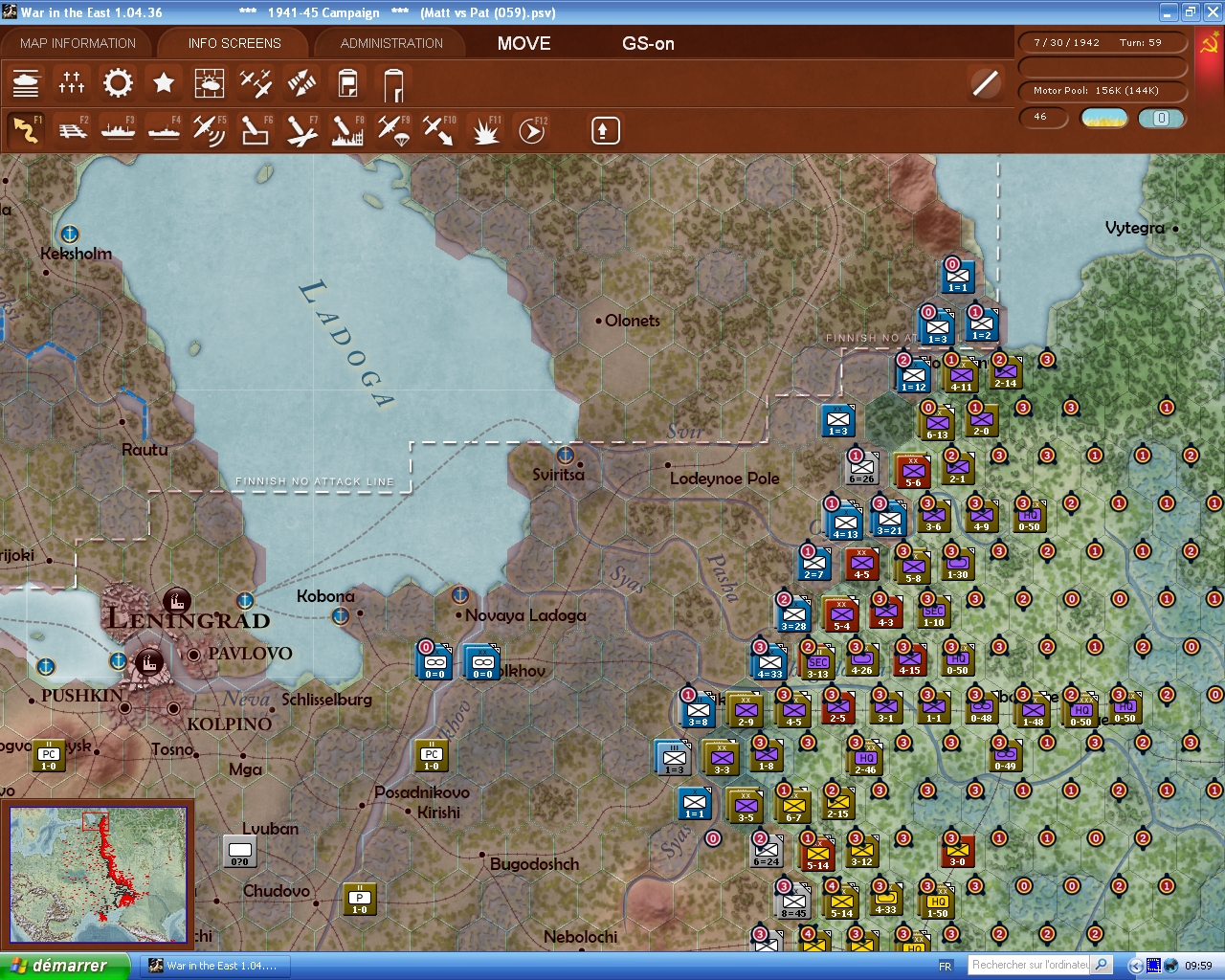Select the red 5-6 unit counter
The height and width of the screenshot is (980, 1225).
point(913,472)
